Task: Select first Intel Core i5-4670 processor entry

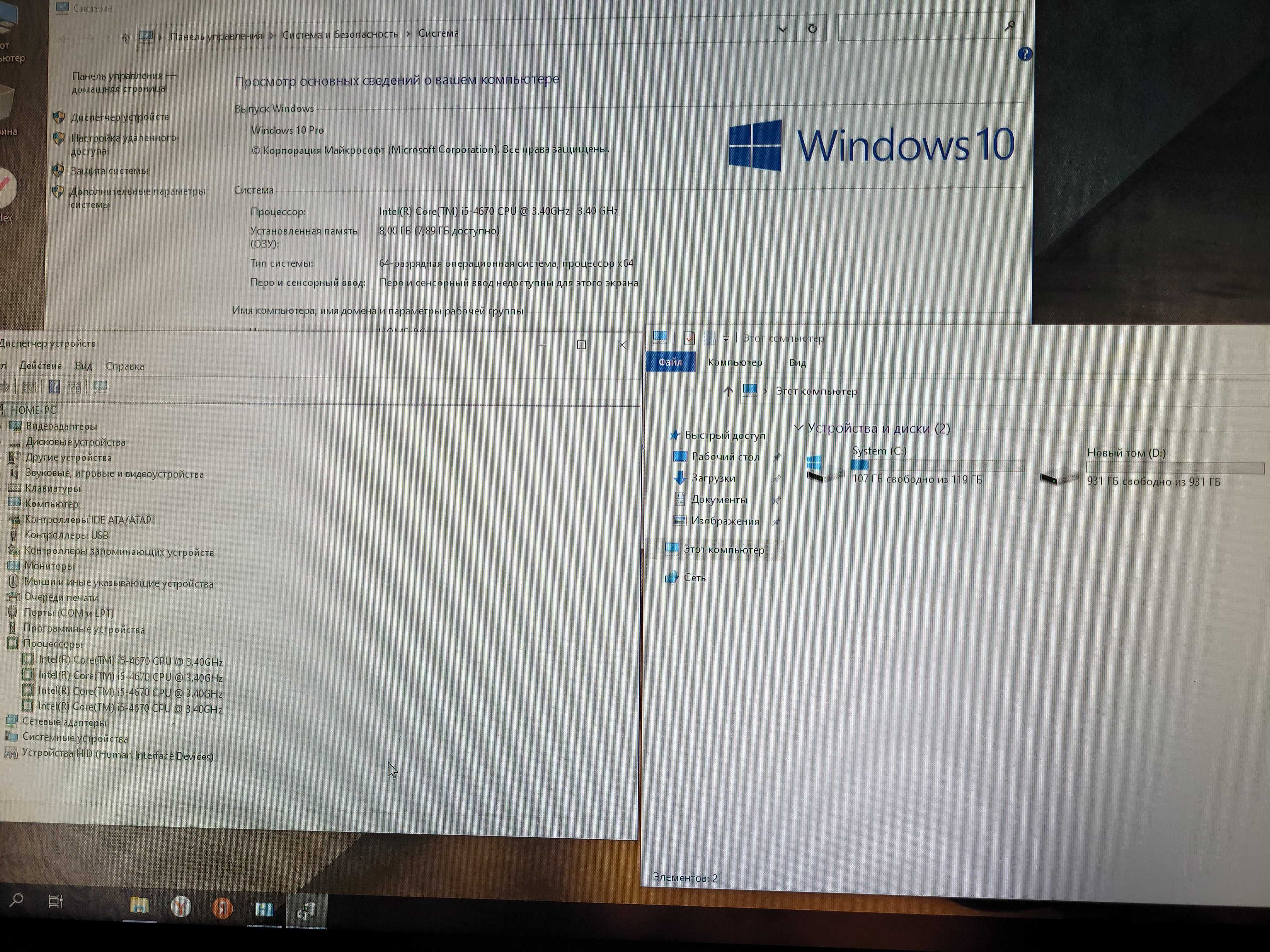Action: pyautogui.click(x=130, y=661)
